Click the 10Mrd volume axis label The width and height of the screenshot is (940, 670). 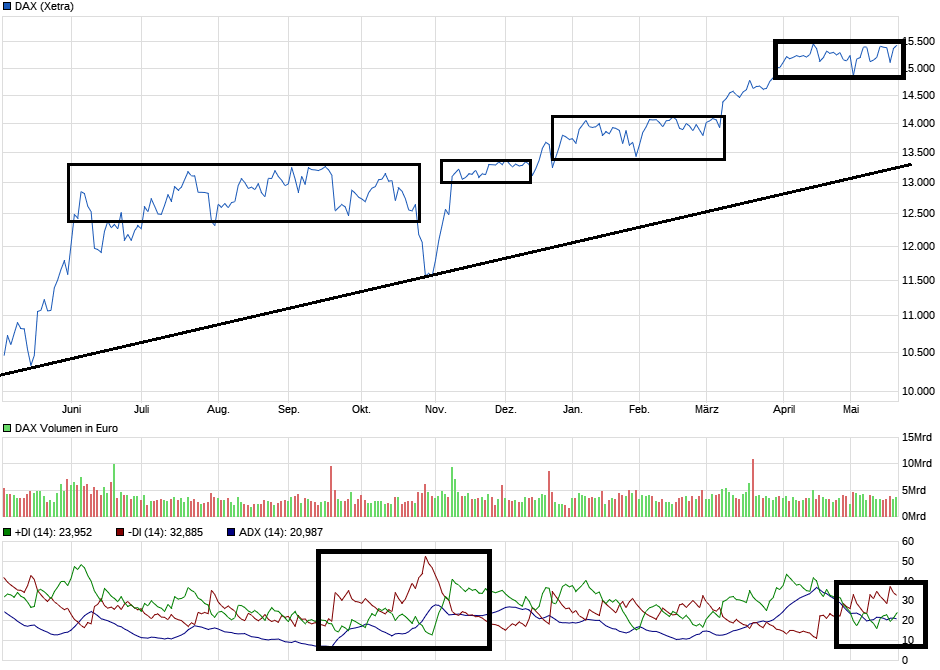coord(917,463)
